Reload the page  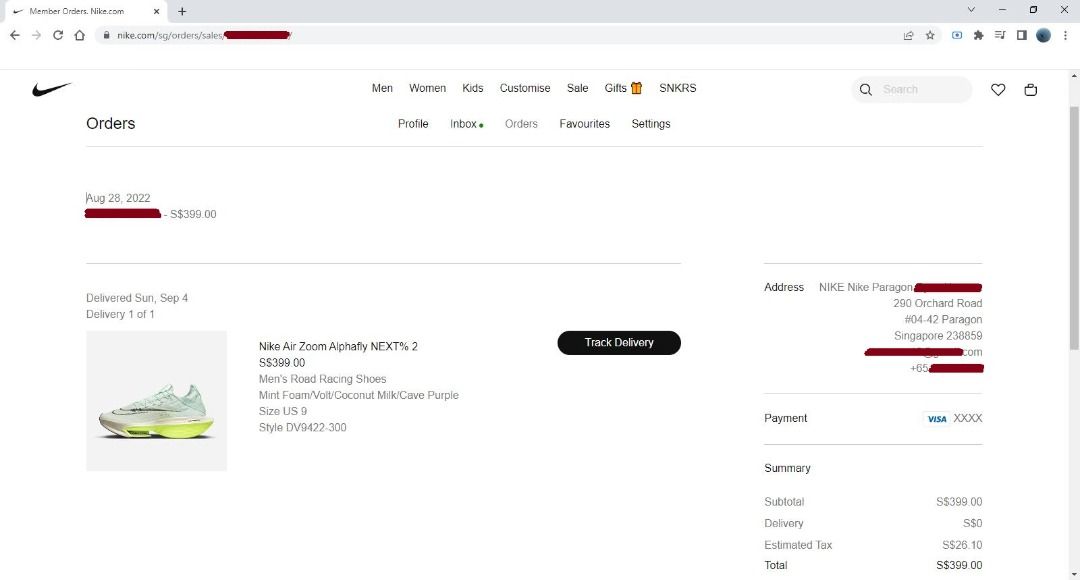pyautogui.click(x=58, y=35)
